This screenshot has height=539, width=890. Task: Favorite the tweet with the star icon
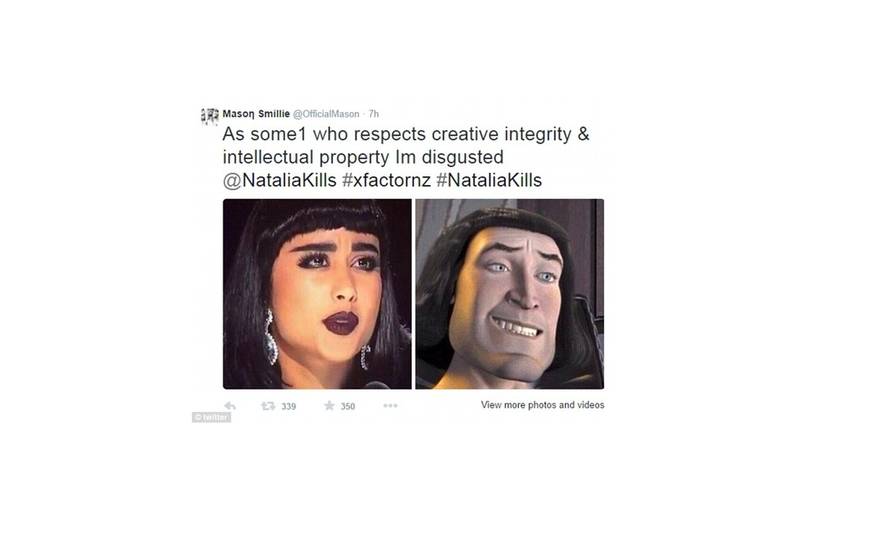[329, 405]
